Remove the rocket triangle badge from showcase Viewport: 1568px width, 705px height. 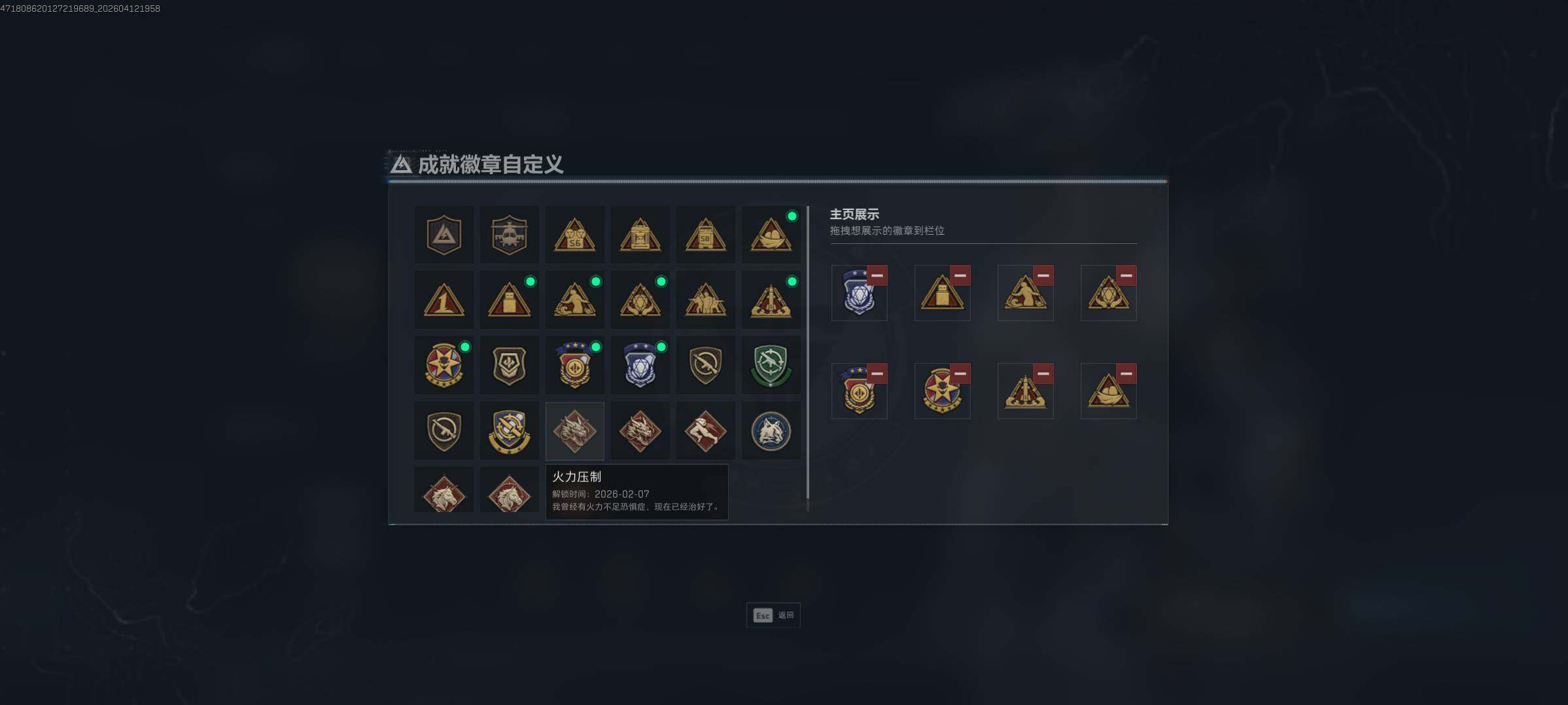tap(1043, 373)
